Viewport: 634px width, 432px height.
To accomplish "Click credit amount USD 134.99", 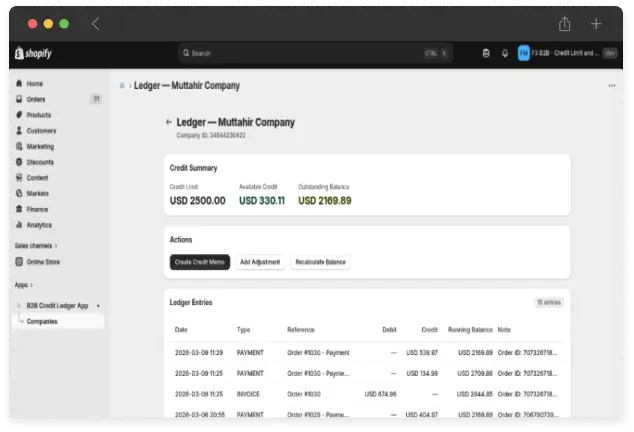I will (x=422, y=373).
